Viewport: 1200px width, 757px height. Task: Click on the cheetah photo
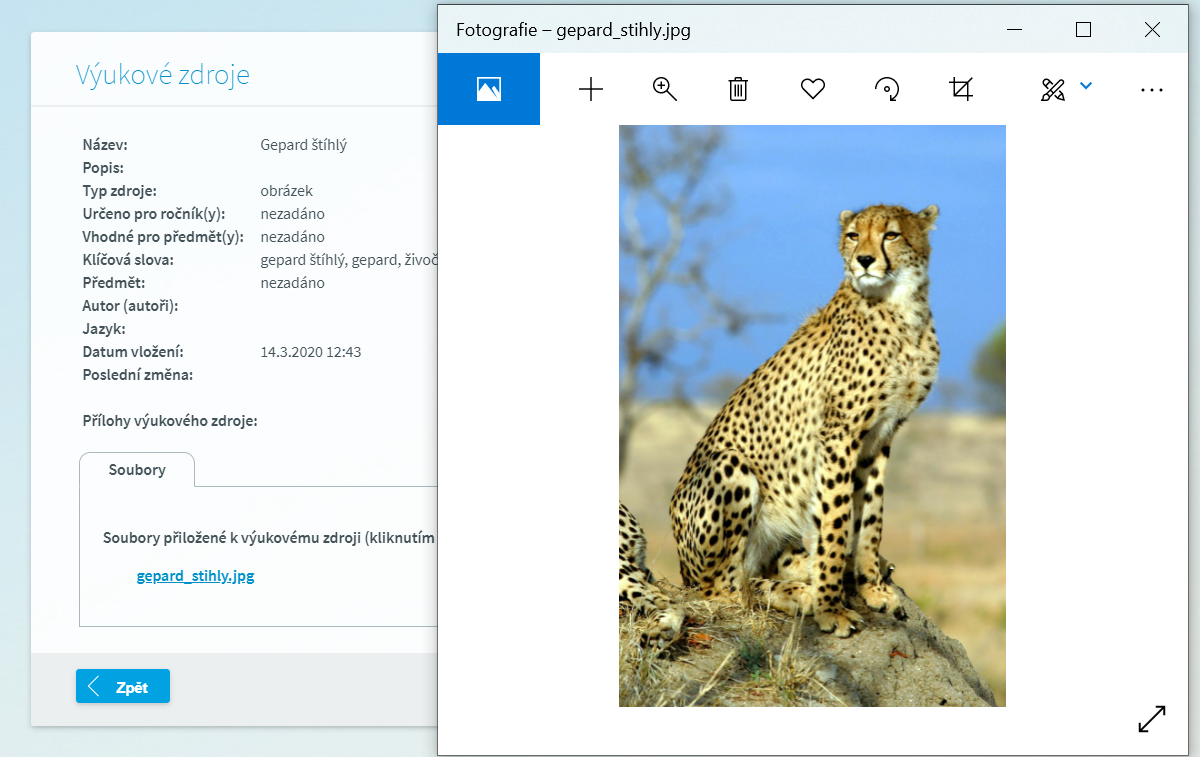[812, 415]
